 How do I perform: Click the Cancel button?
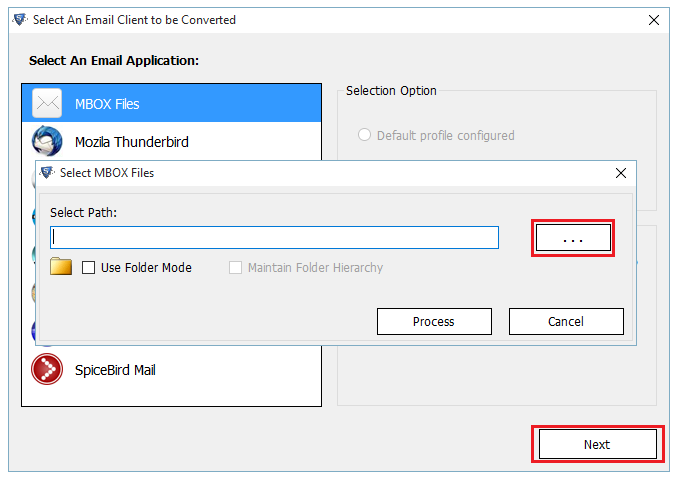[566, 321]
